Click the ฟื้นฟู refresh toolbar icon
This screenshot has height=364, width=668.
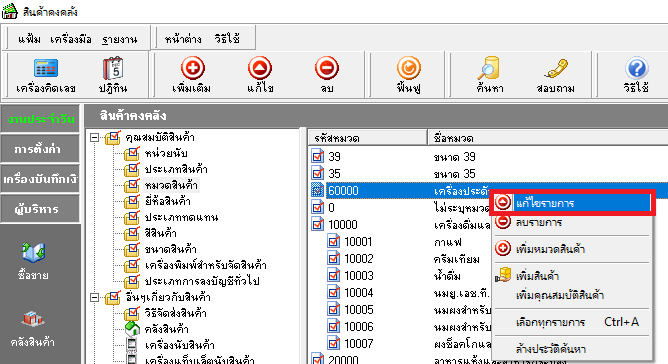tap(409, 68)
